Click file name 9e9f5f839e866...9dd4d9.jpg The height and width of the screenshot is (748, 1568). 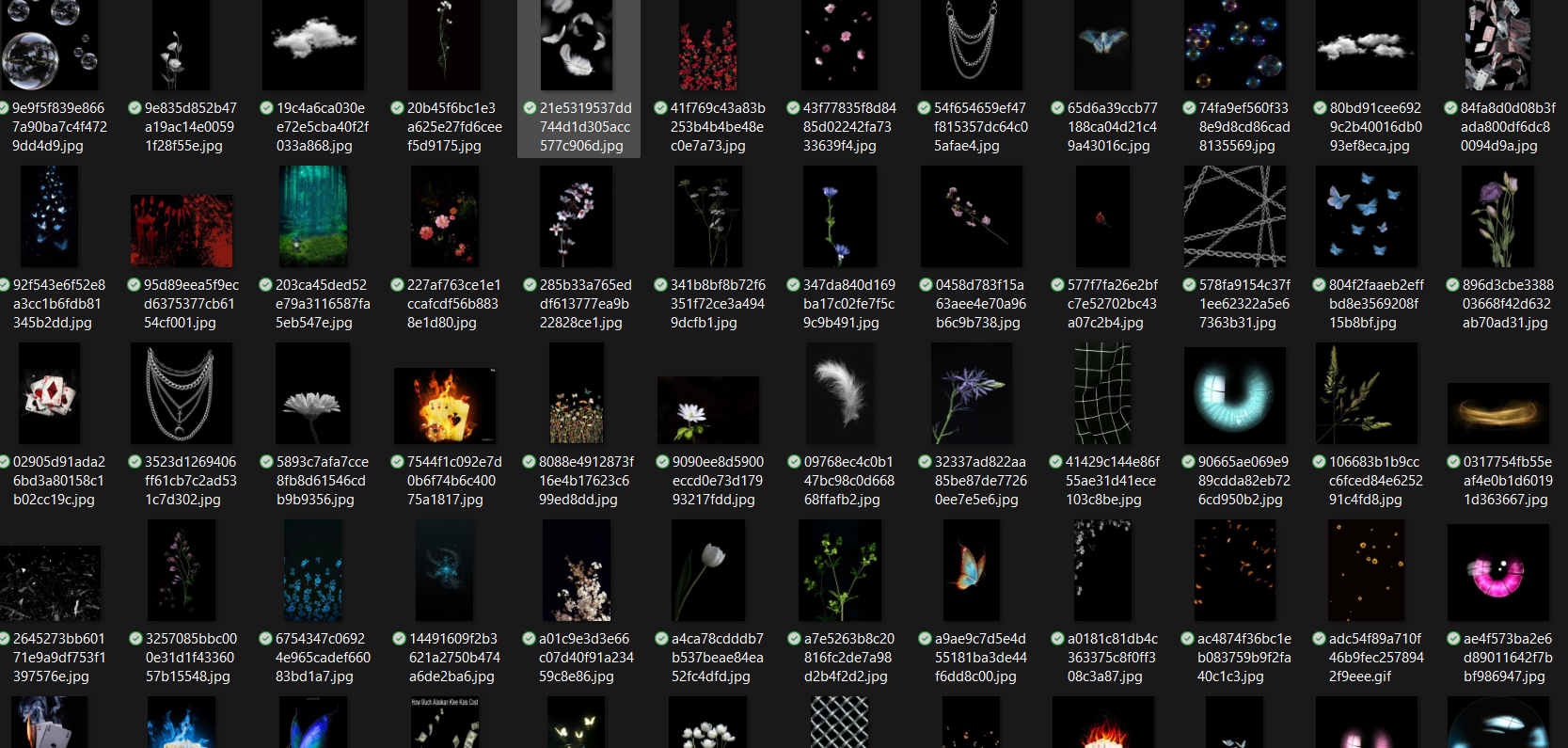tap(58, 127)
